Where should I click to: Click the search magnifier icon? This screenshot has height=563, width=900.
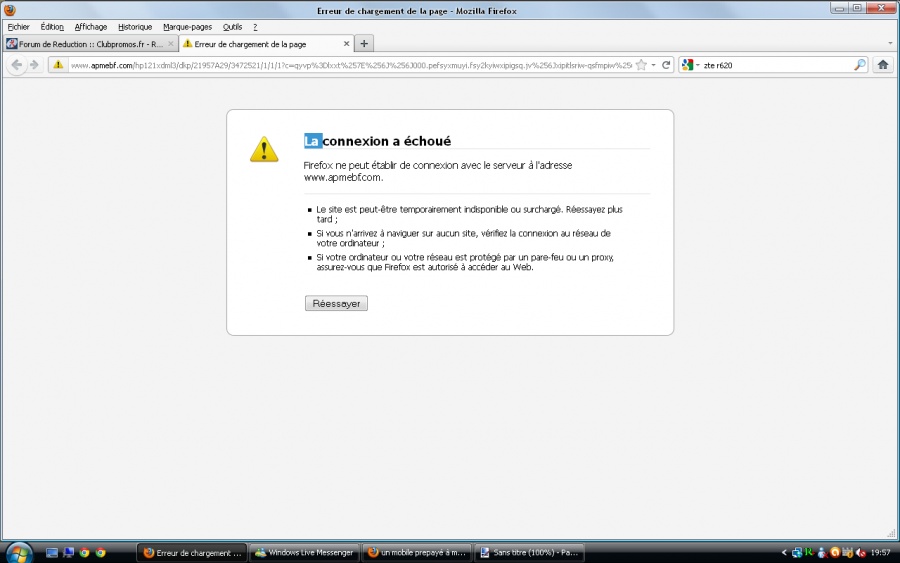859,65
